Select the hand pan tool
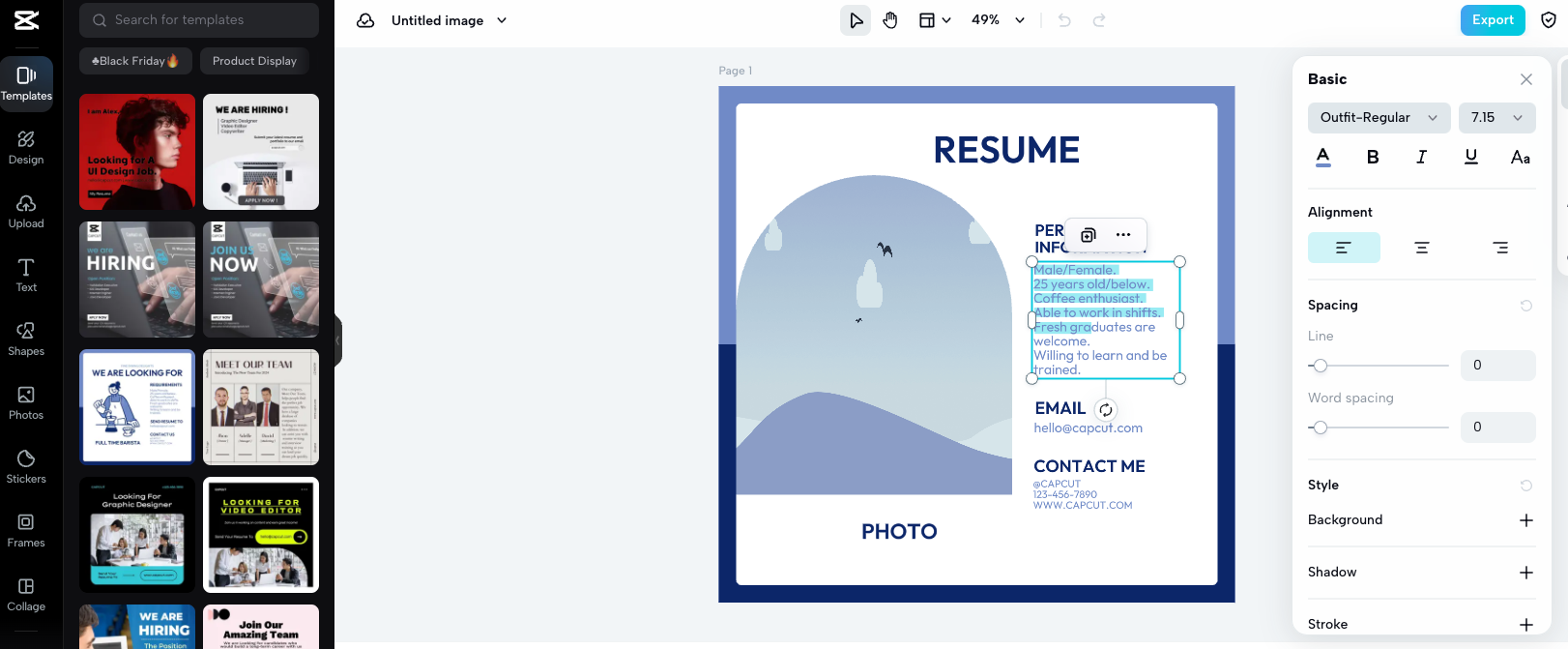Image resolution: width=1568 pixels, height=649 pixels. pyautogui.click(x=890, y=20)
